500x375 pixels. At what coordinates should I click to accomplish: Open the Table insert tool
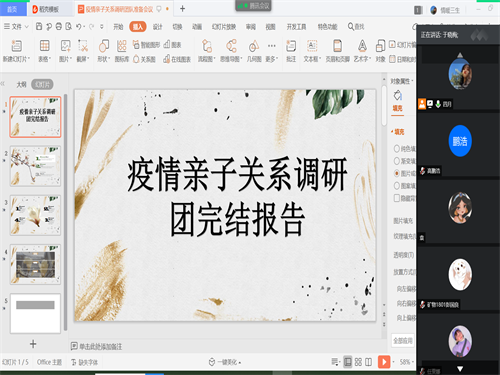[44, 45]
